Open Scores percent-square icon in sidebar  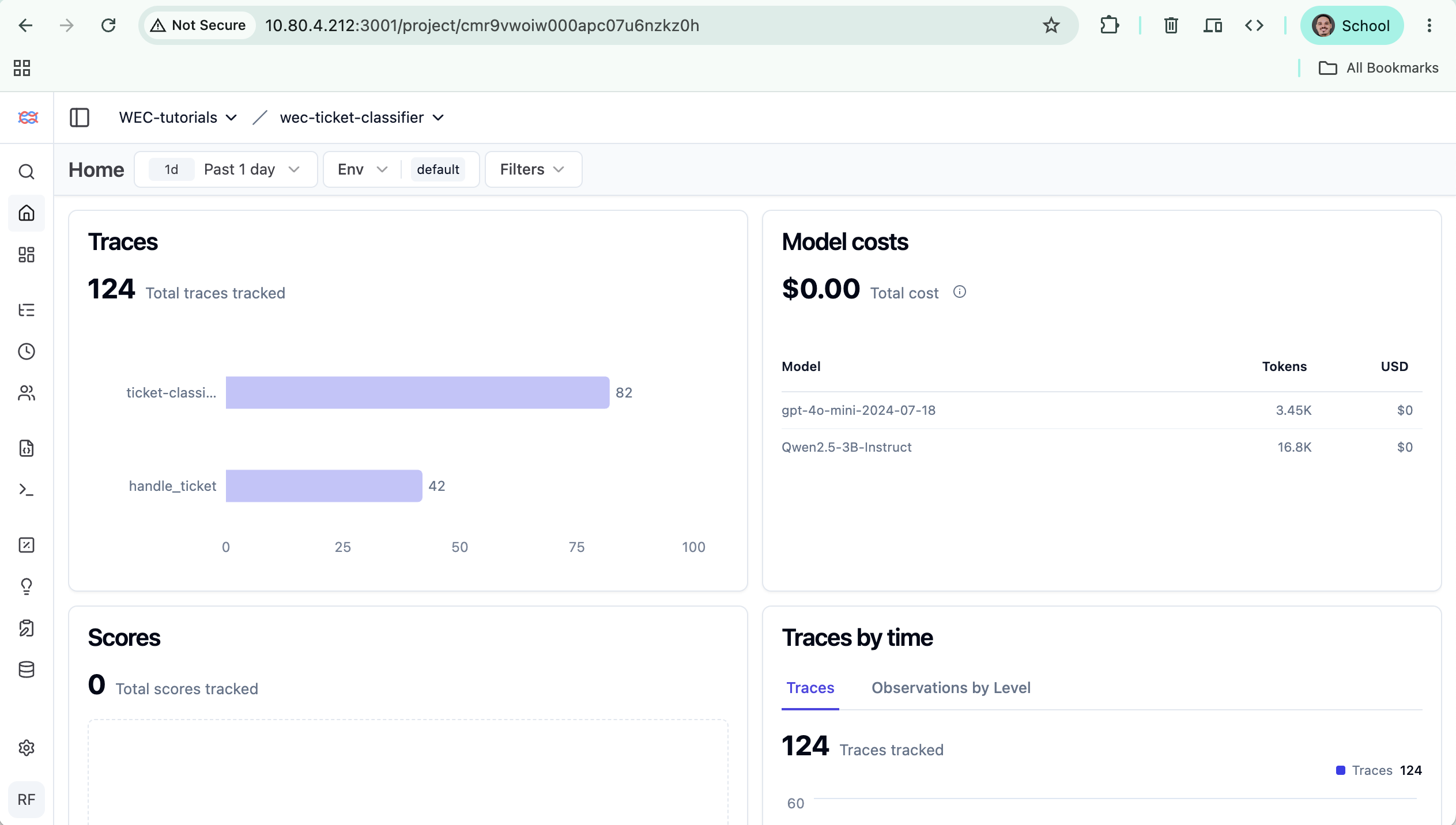(x=27, y=545)
